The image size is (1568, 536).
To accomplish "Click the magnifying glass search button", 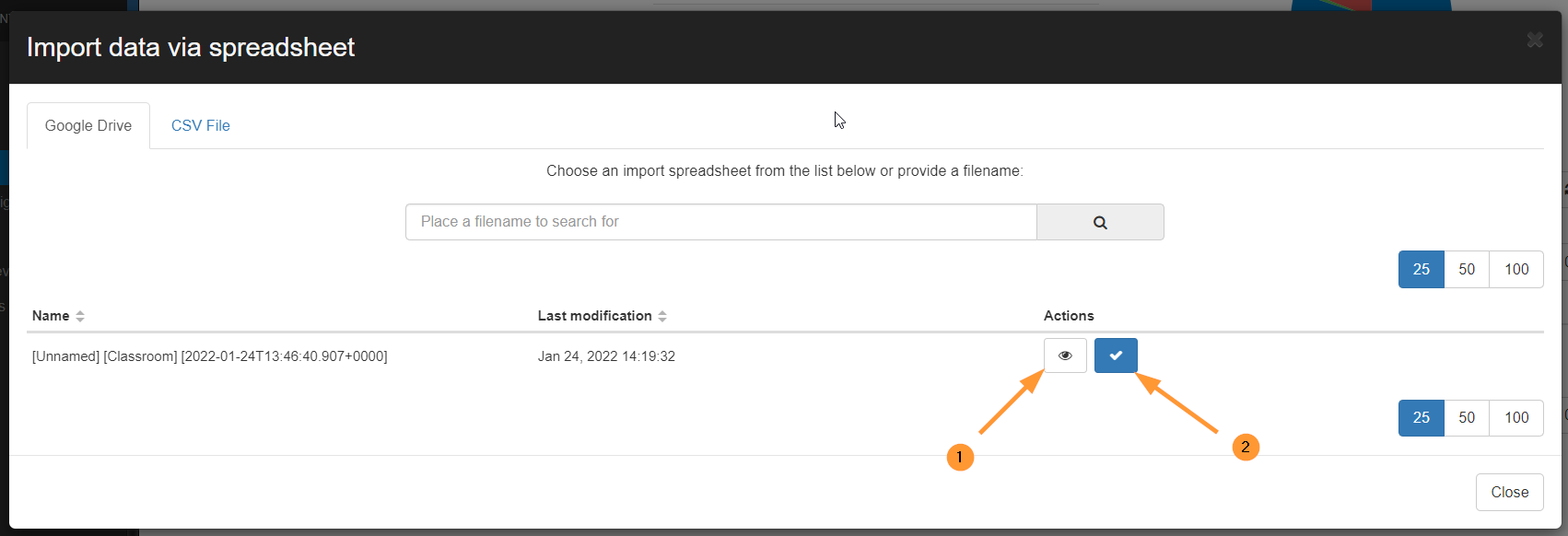I will click(1100, 222).
